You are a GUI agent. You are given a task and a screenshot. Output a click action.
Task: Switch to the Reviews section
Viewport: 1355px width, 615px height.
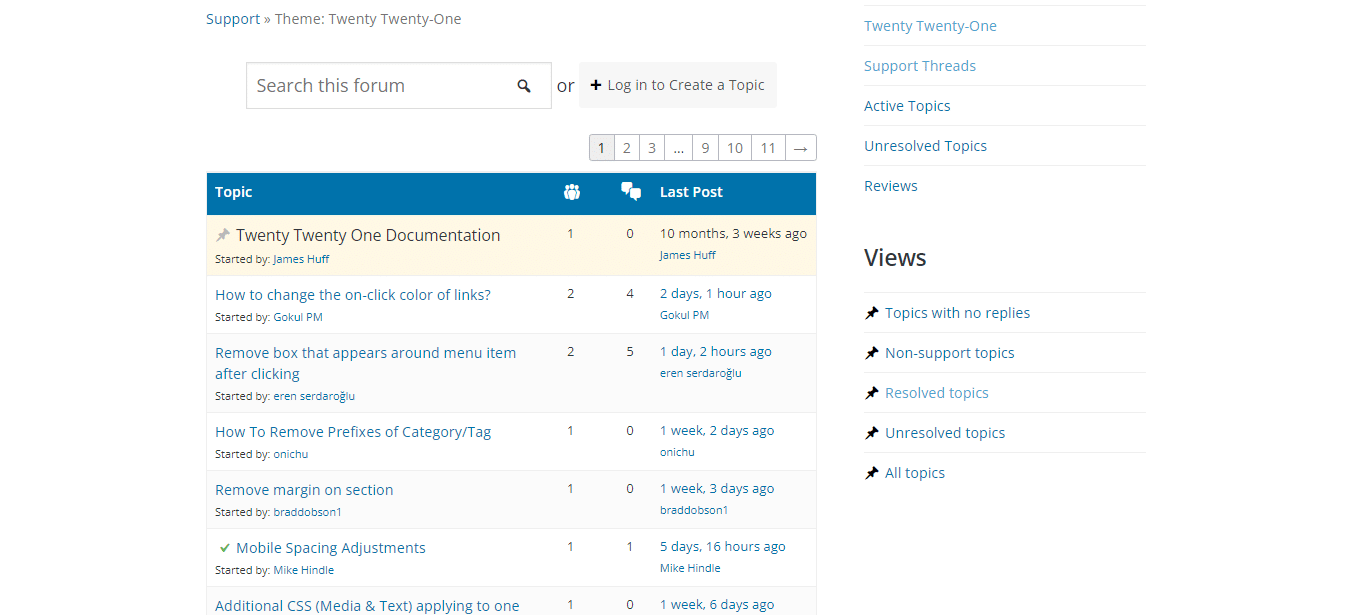890,185
